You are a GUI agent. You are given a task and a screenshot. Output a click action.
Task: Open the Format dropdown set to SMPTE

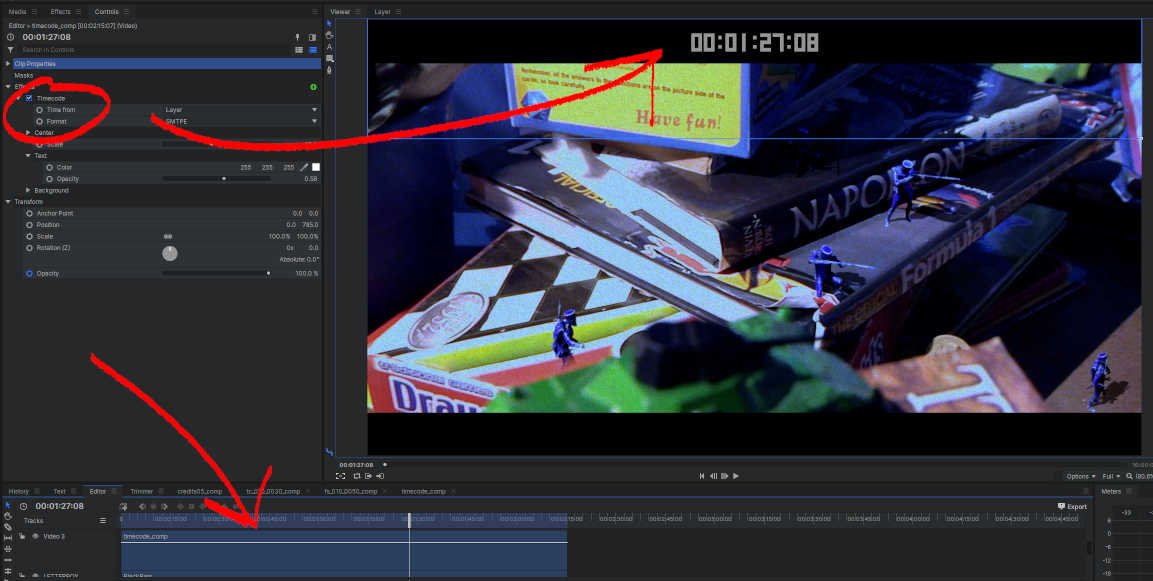coord(240,121)
